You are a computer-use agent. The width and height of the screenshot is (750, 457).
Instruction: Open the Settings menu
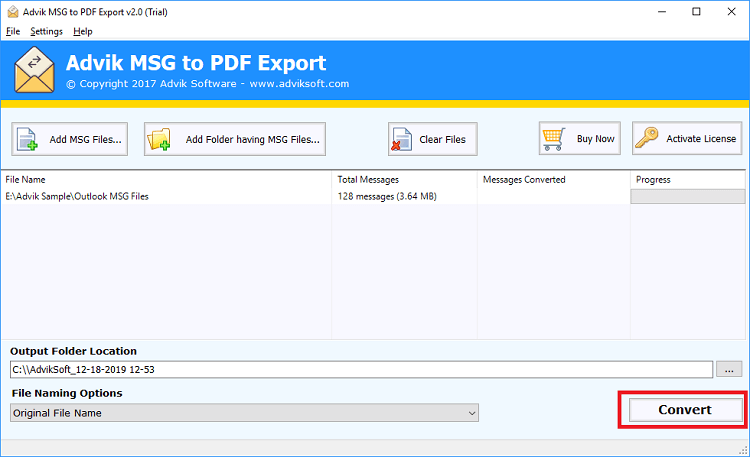46,32
